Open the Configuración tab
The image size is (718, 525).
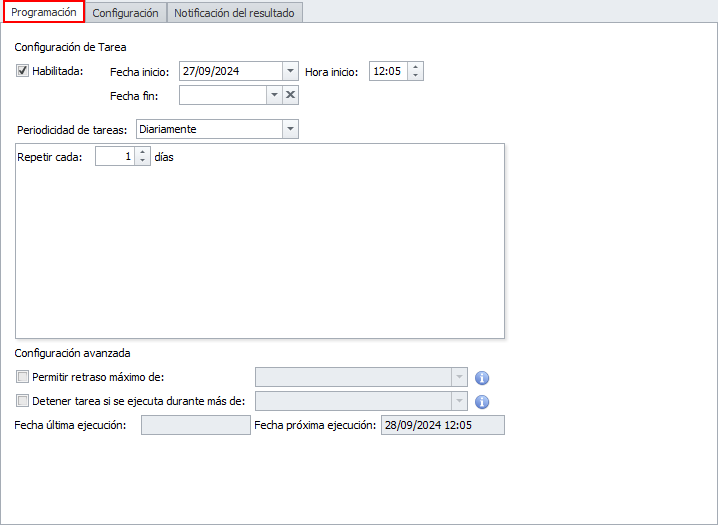pyautogui.click(x=125, y=13)
